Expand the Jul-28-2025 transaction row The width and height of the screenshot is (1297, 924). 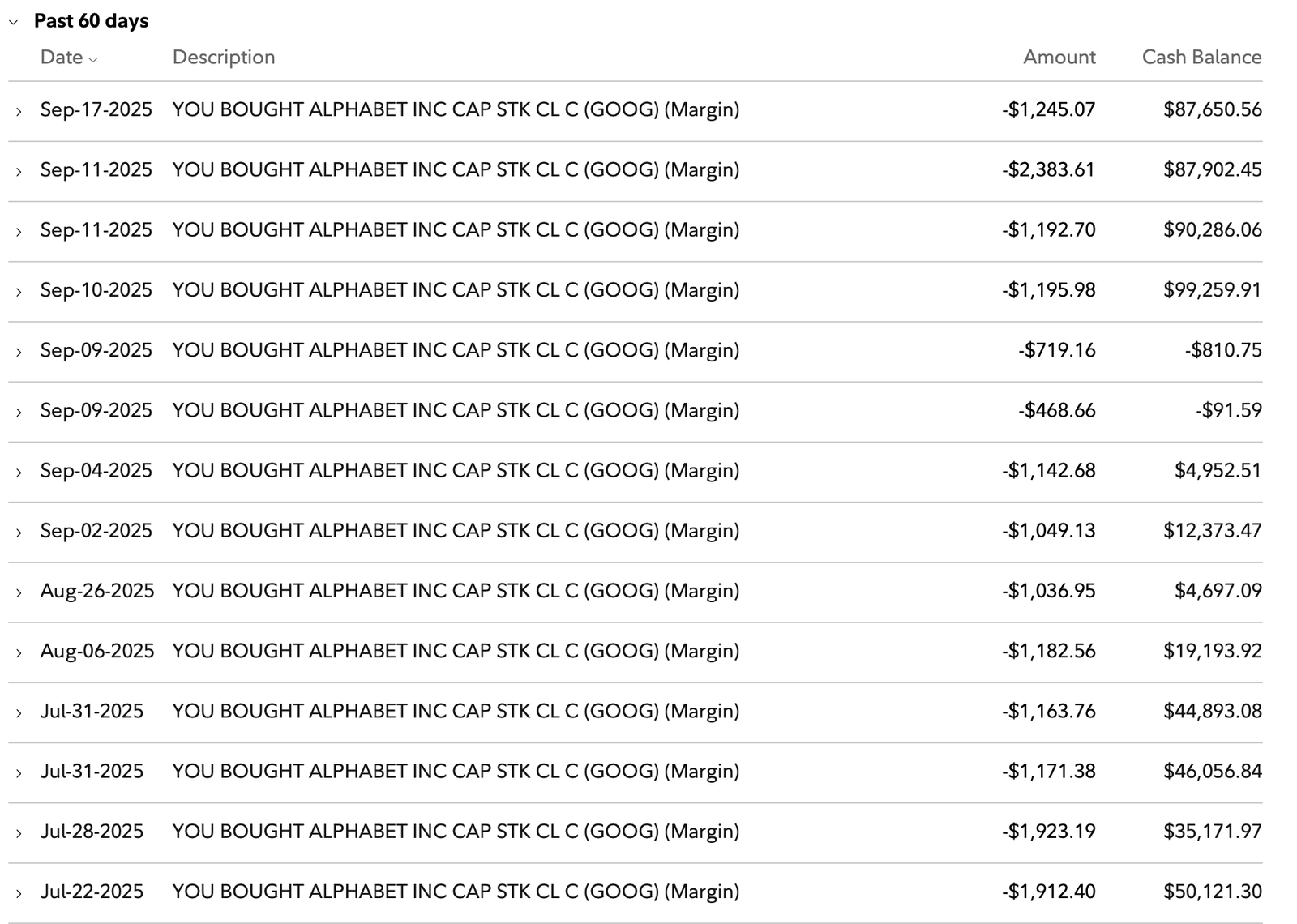19,832
